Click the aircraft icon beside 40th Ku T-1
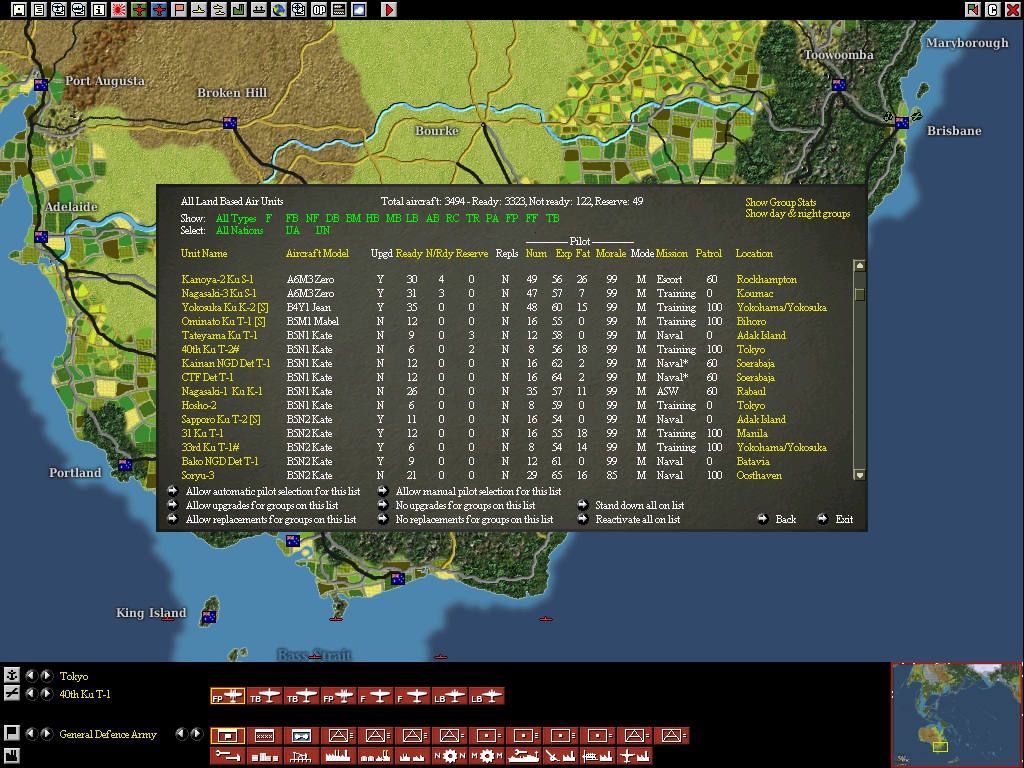The height and width of the screenshot is (768, 1024). pyautogui.click(x=12, y=694)
